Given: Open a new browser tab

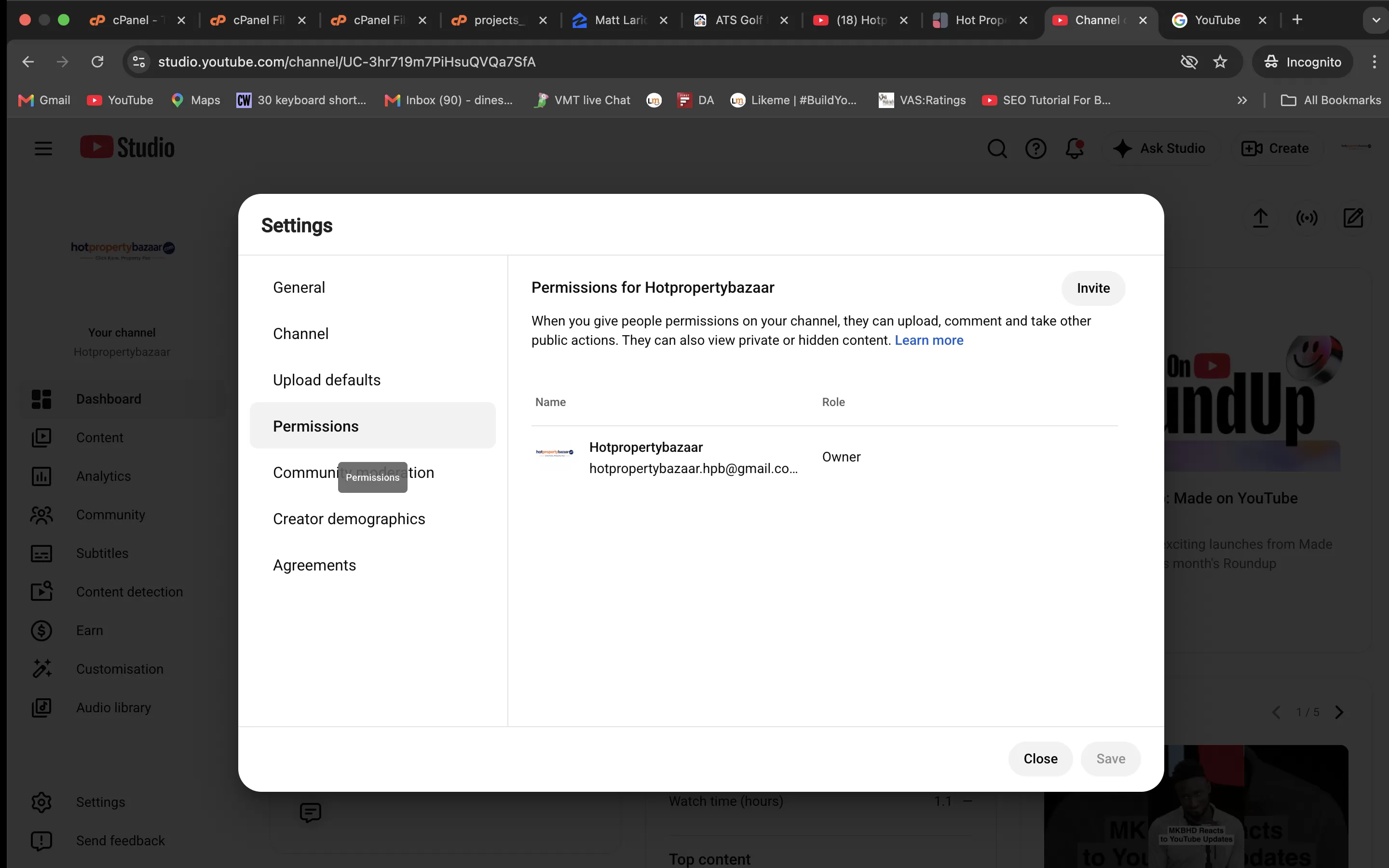Looking at the screenshot, I should tap(1297, 20).
